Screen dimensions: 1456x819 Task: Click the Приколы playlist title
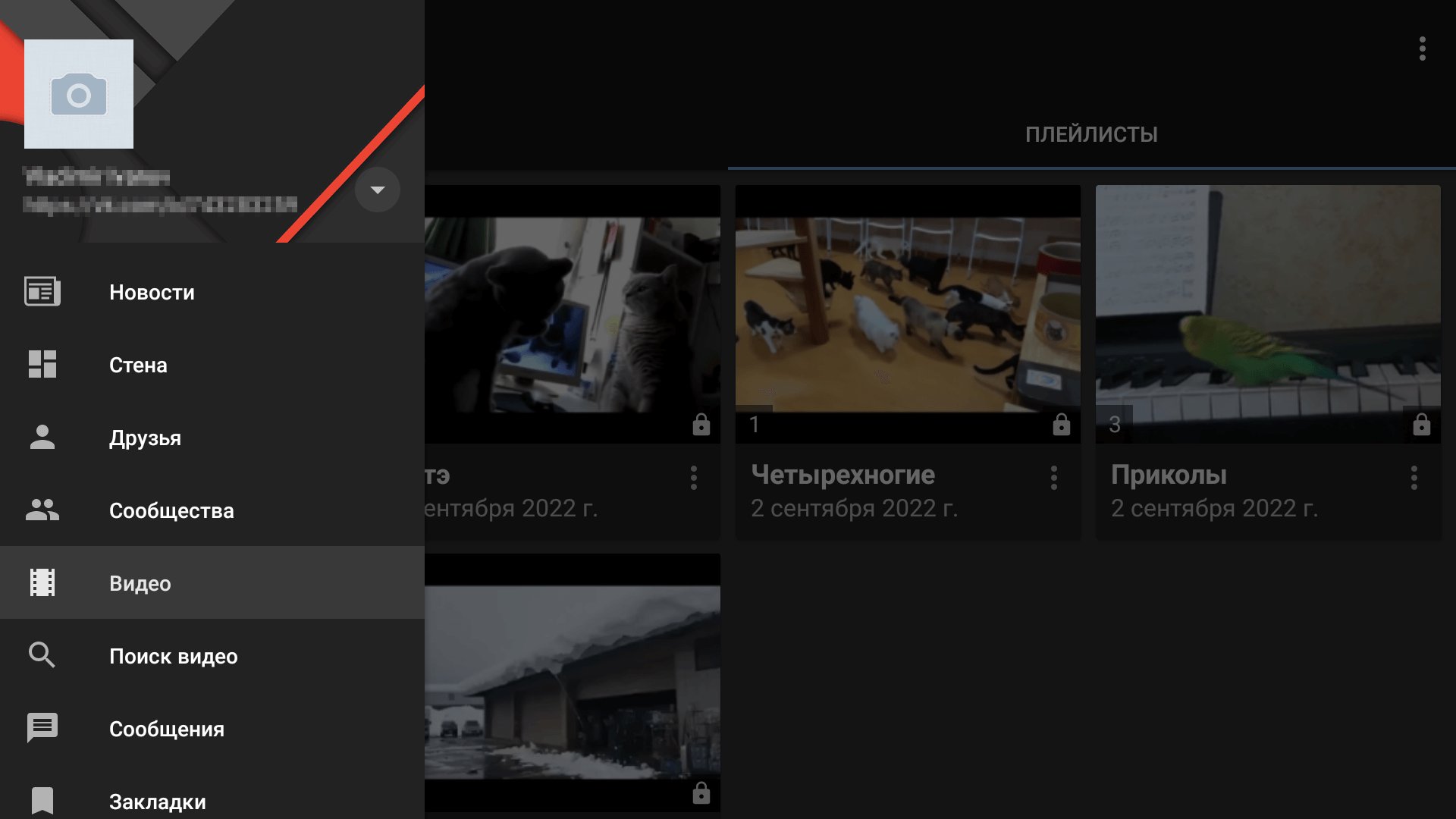[x=1169, y=475]
